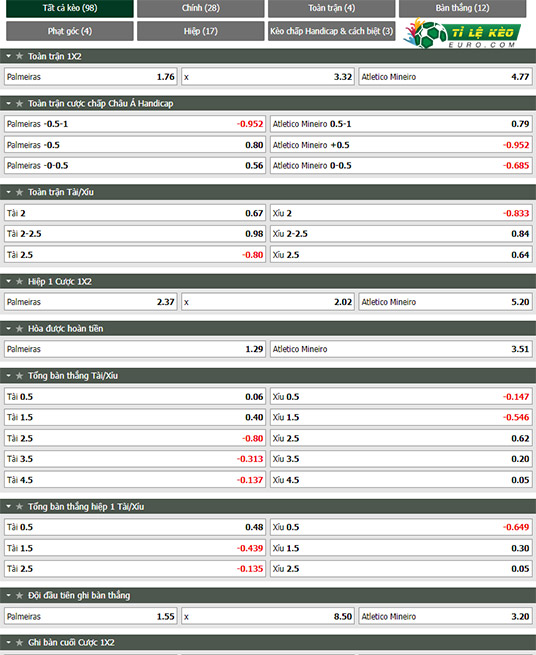Switch to the Chính (28) tab
Image resolution: width=536 pixels, height=655 pixels.
pos(201,8)
